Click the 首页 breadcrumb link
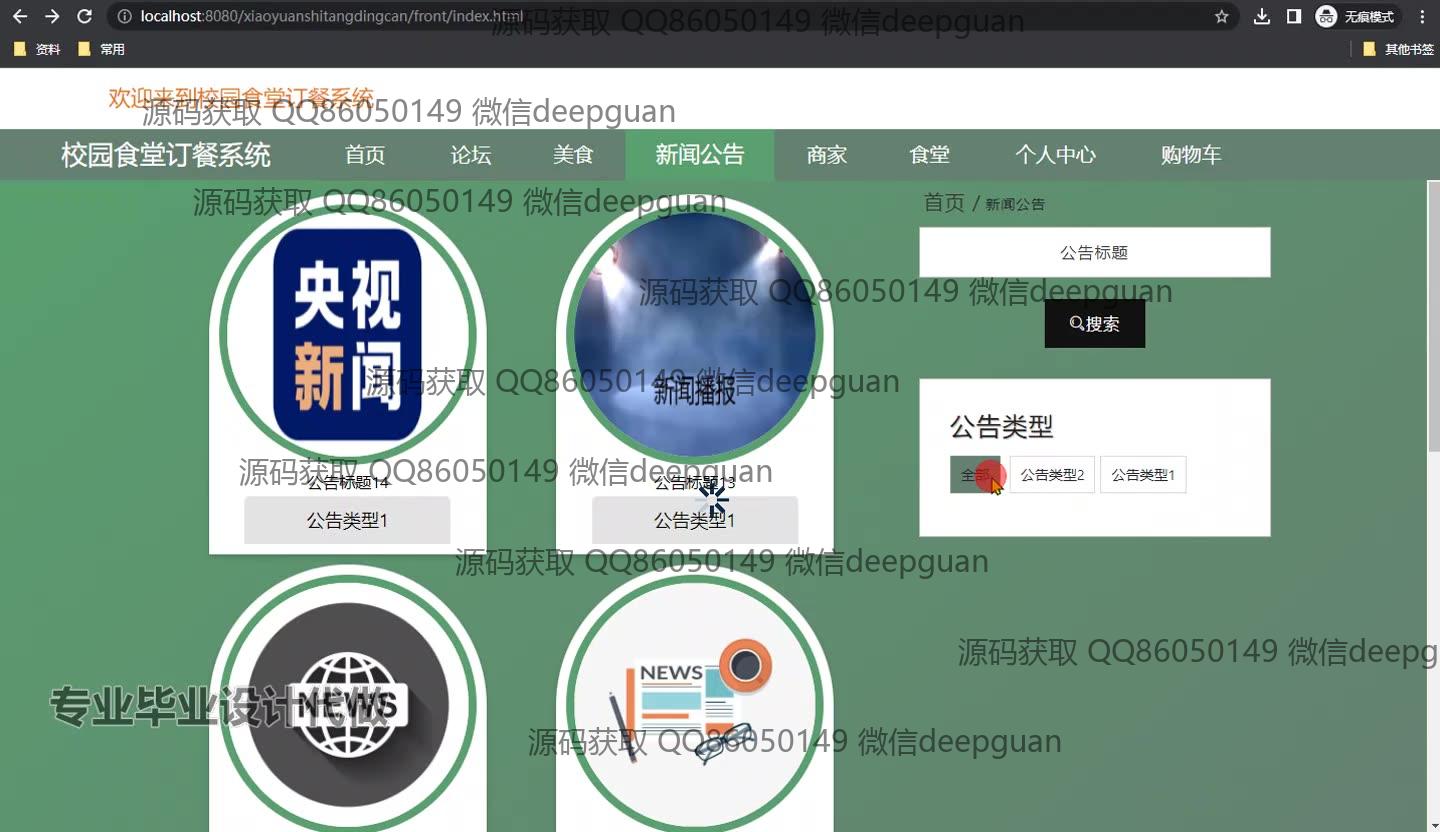1440x832 pixels. pos(944,203)
